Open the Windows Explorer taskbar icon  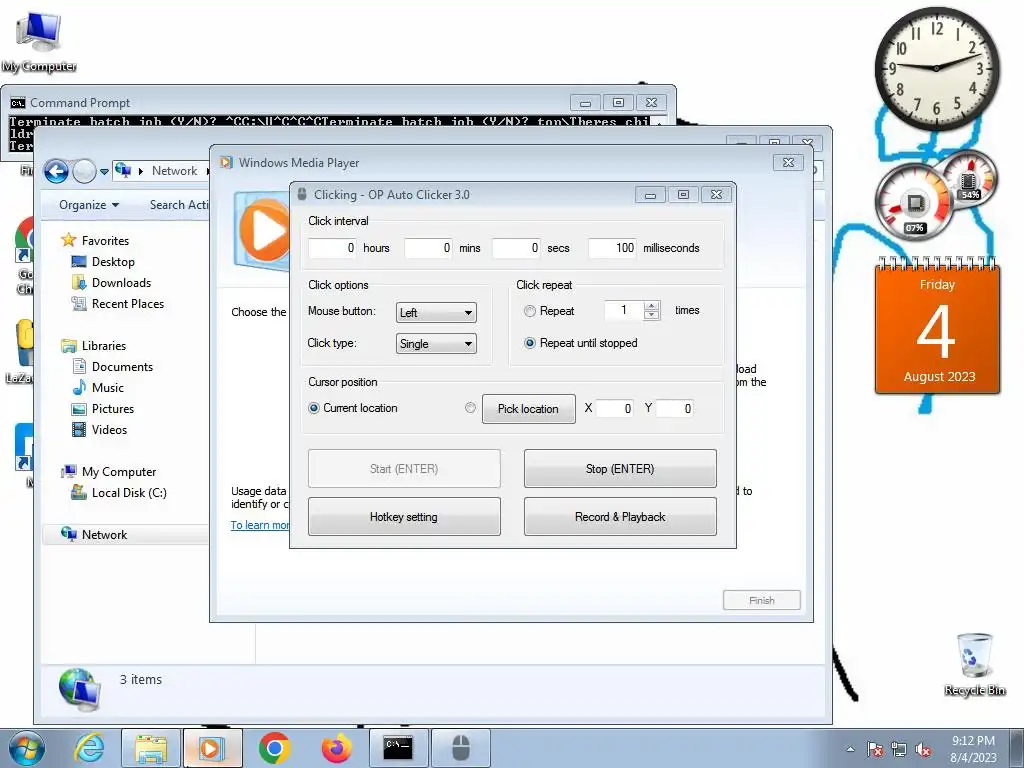[x=150, y=748]
